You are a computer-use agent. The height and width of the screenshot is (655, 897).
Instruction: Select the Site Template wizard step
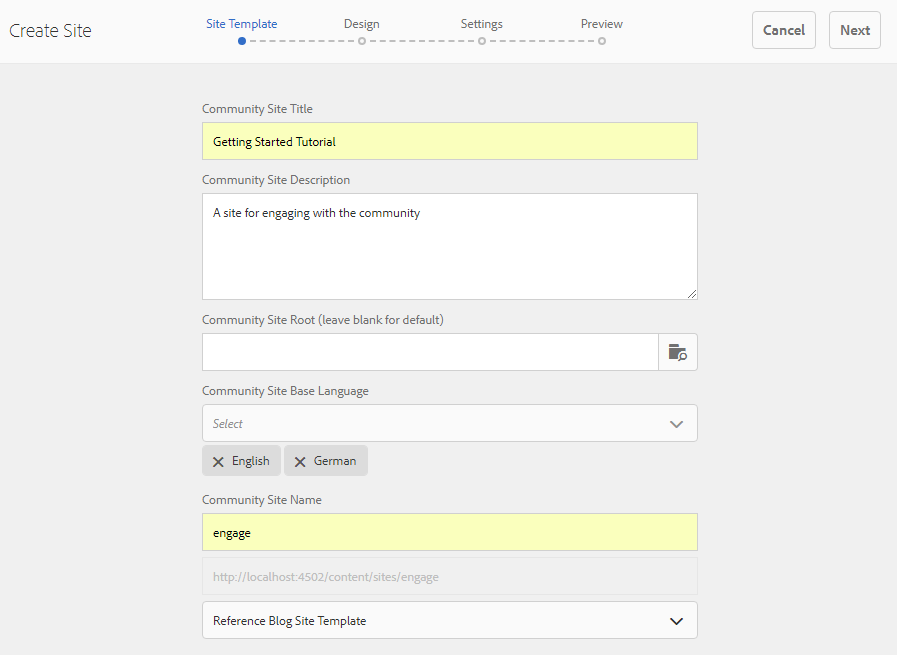[241, 24]
